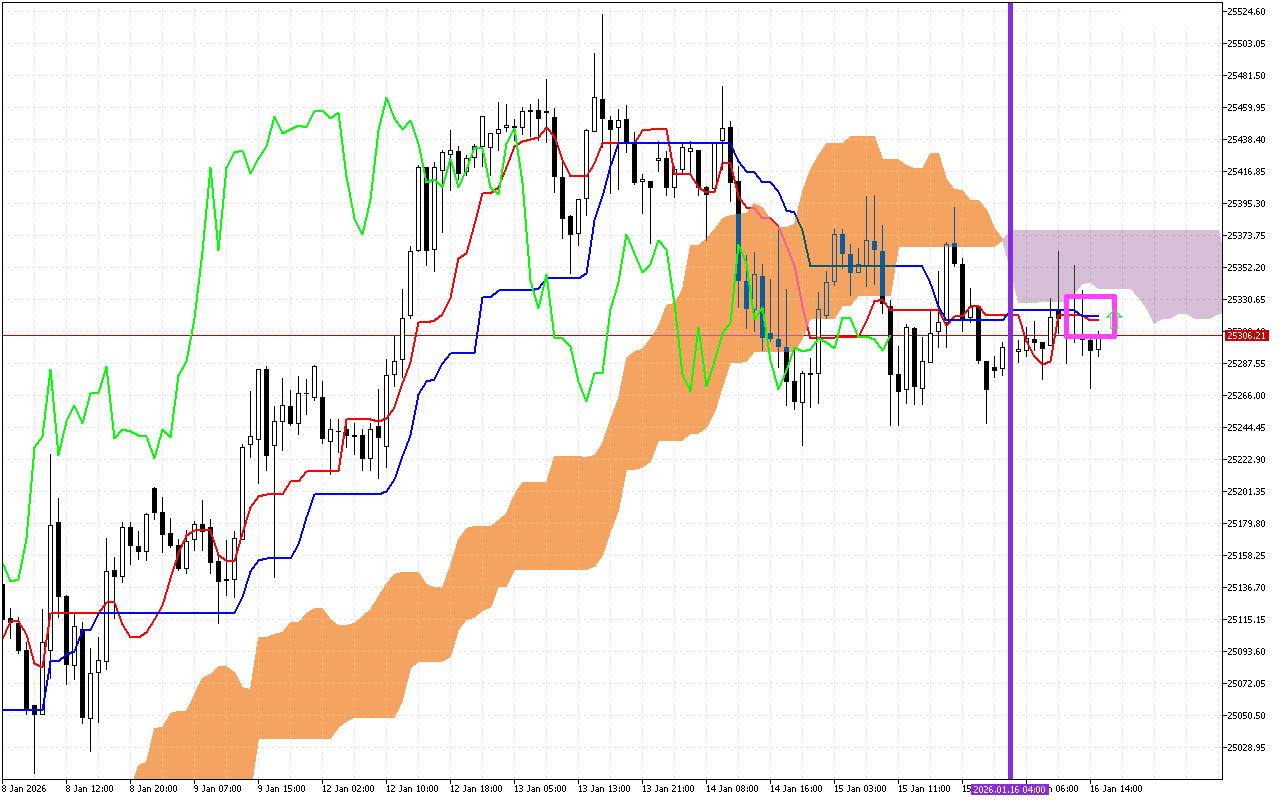Click the 9 Jan 07:00 time label
This screenshot has height=800, width=1280.
218,789
